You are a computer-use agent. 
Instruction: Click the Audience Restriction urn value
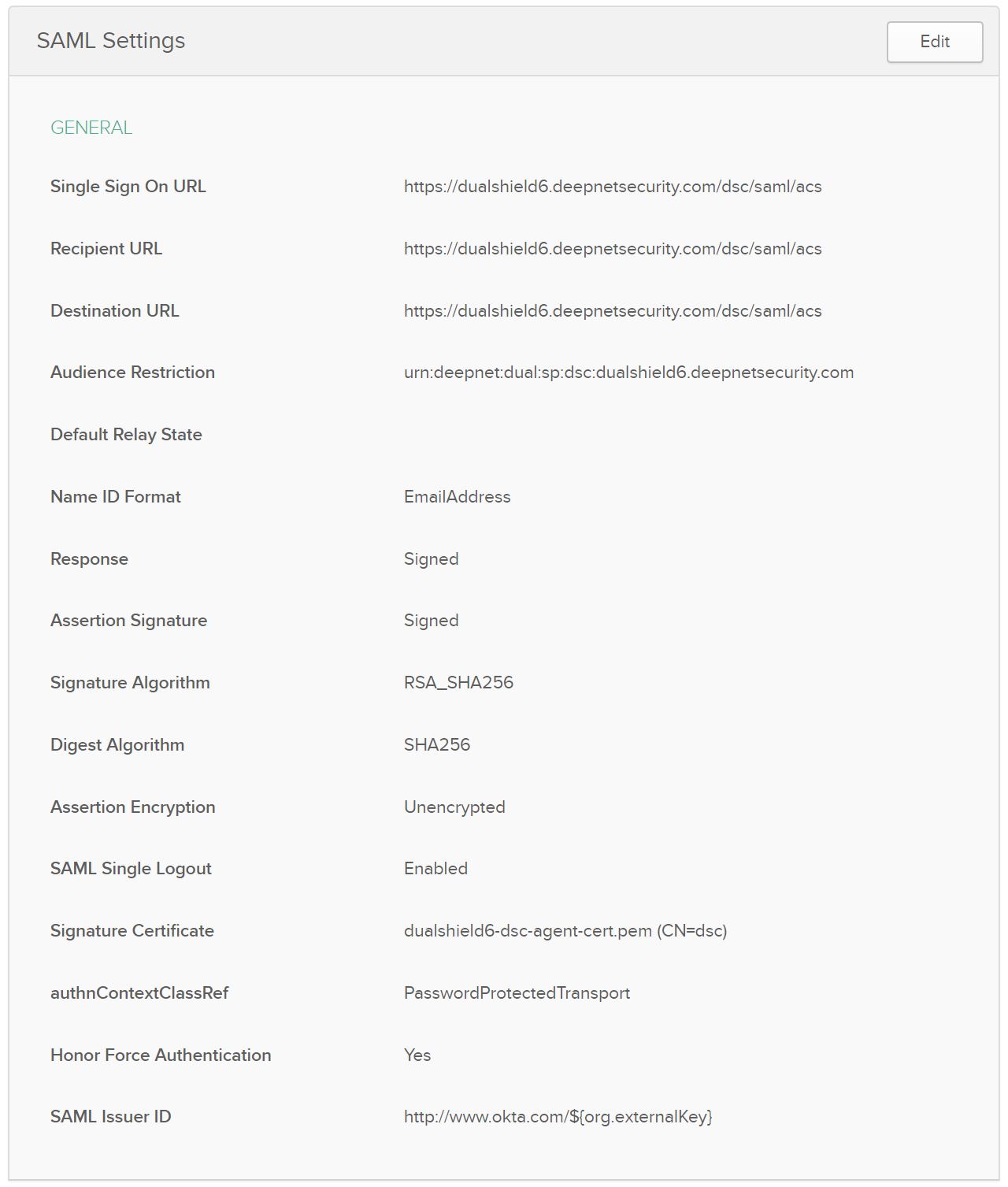pos(628,373)
